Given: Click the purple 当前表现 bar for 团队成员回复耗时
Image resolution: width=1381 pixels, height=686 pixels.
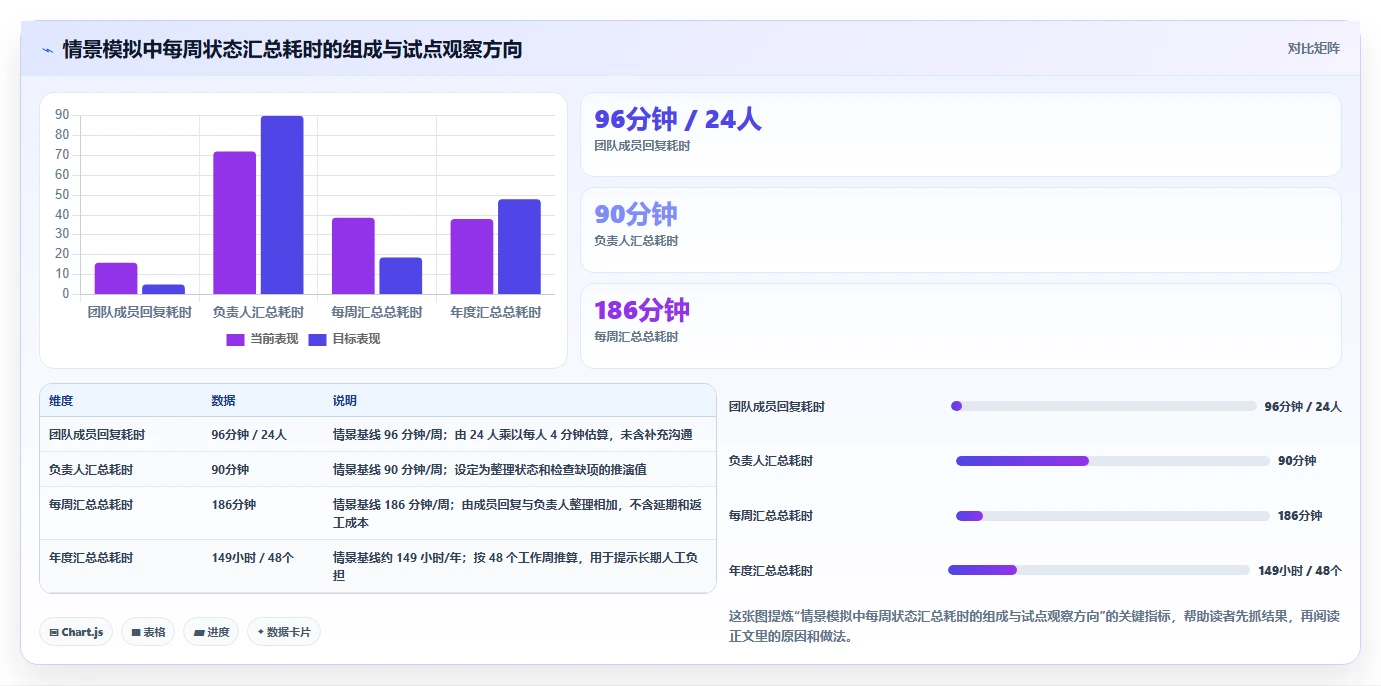Looking at the screenshot, I should (x=116, y=278).
